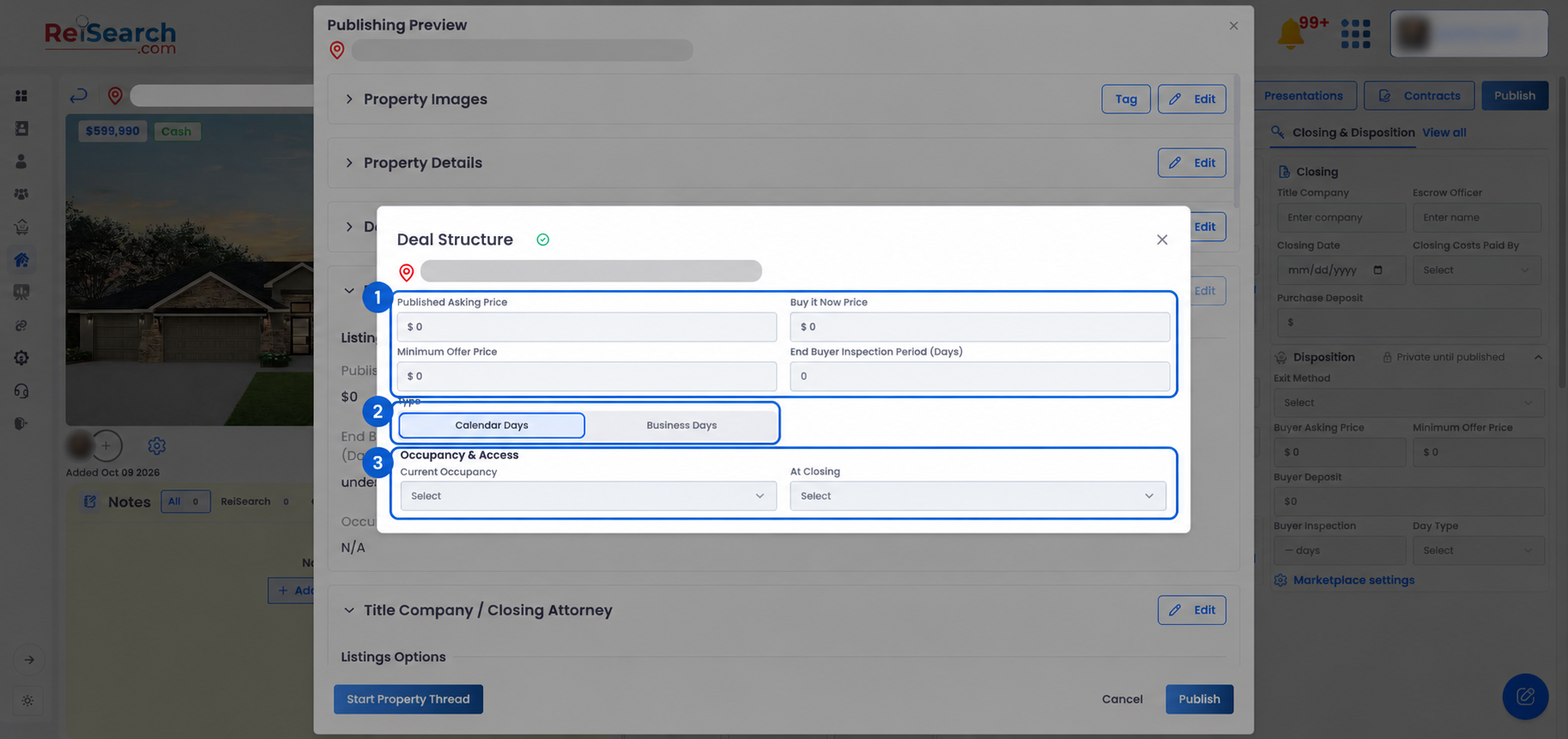The height and width of the screenshot is (739, 1568).
Task: Click the notifications bell icon
Action: (1291, 34)
